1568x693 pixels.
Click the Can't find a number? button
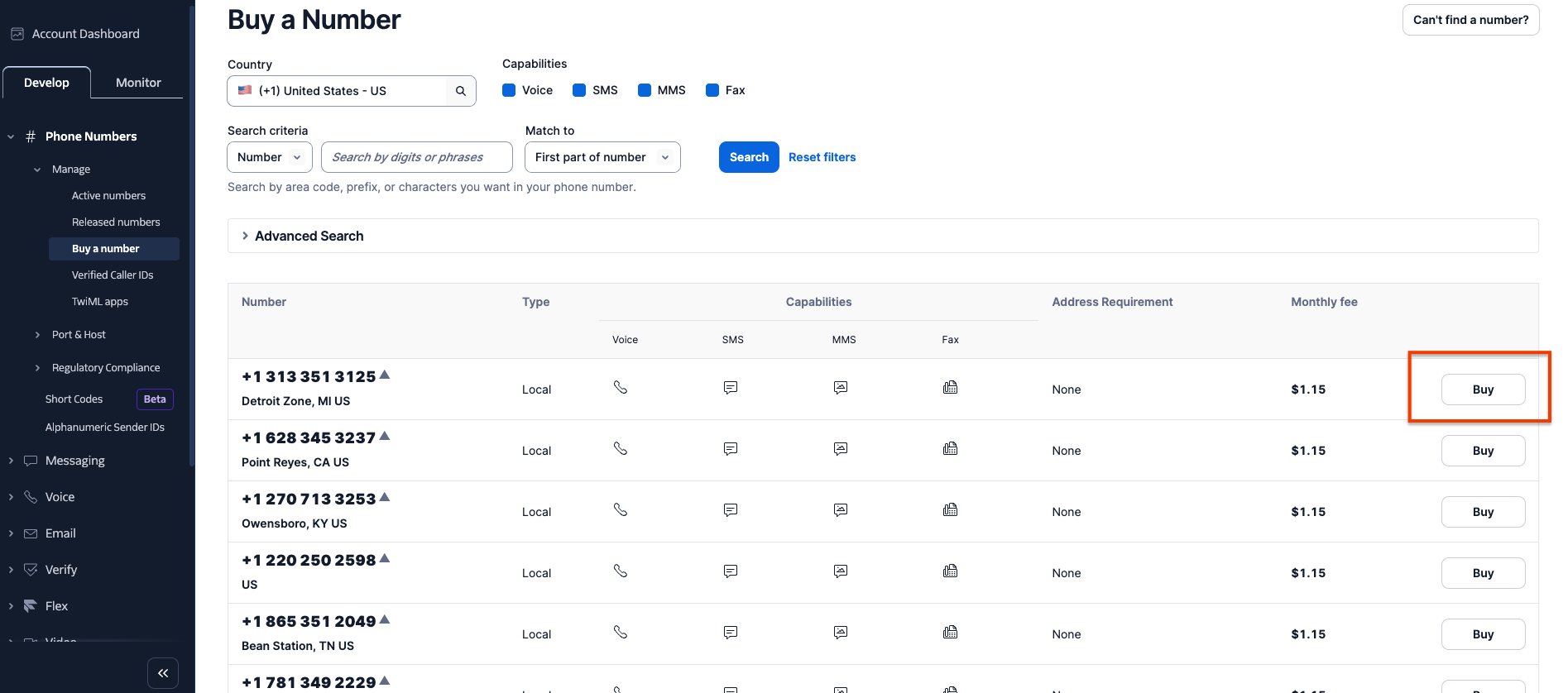coord(1470,20)
